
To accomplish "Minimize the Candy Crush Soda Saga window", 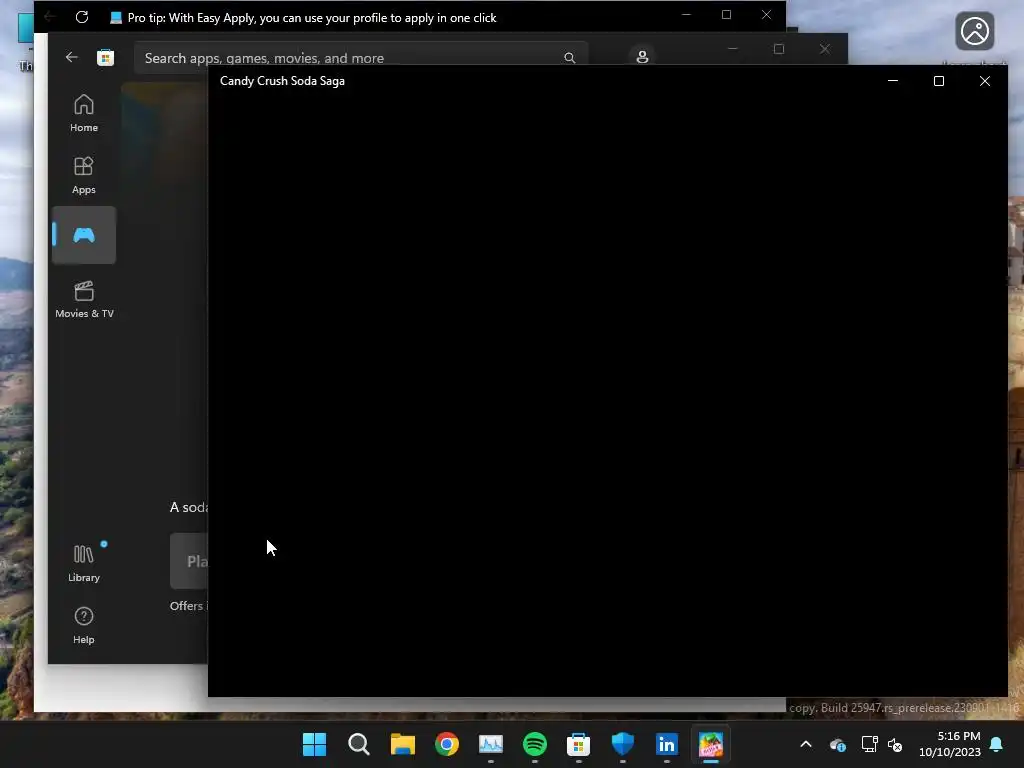I will (893, 81).
